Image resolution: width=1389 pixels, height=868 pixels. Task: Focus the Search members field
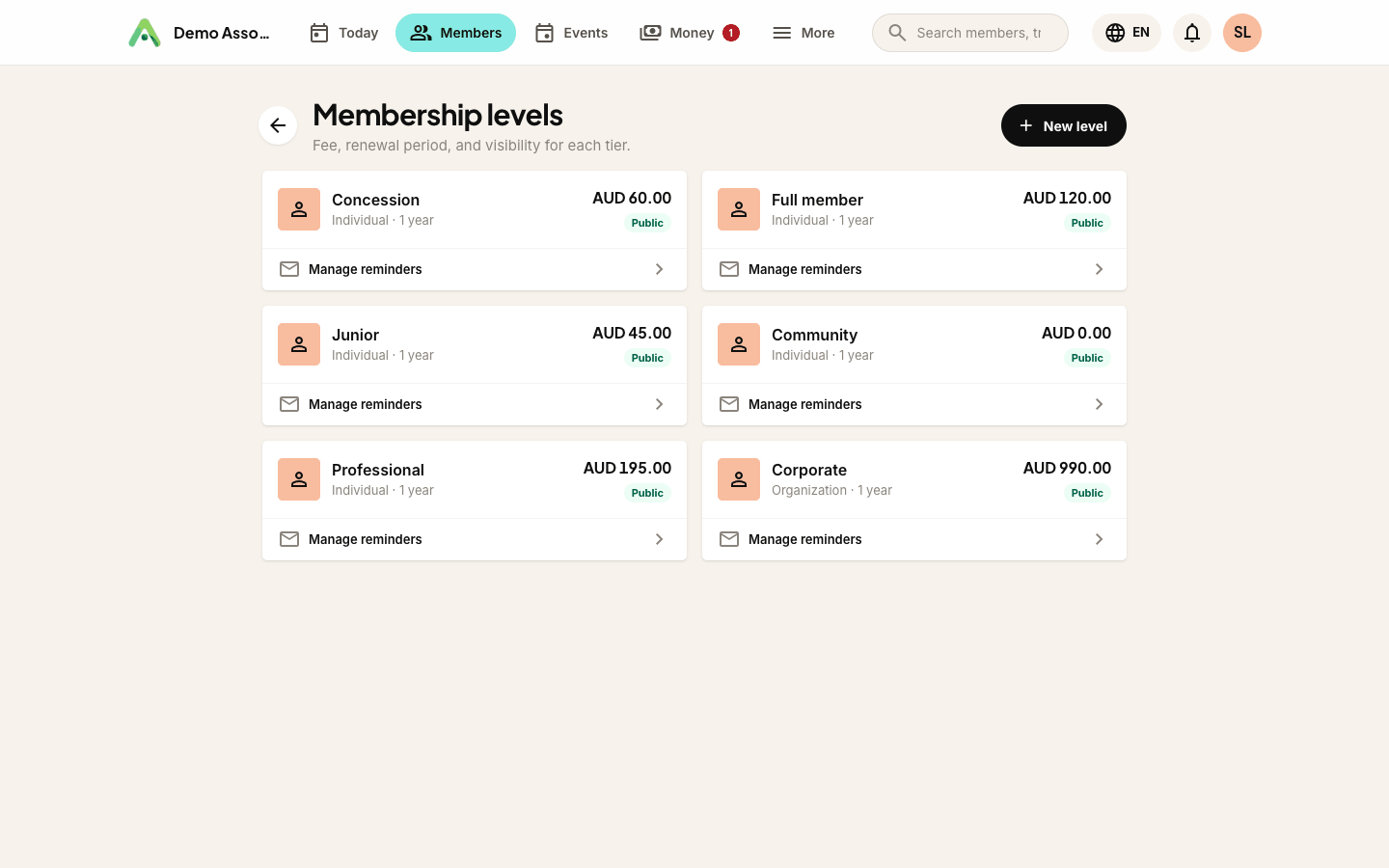click(970, 33)
